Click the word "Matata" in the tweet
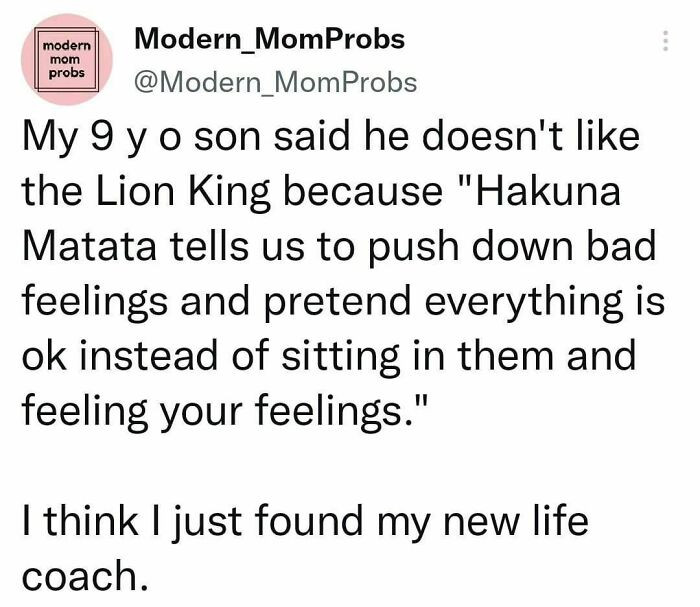 click(89, 246)
